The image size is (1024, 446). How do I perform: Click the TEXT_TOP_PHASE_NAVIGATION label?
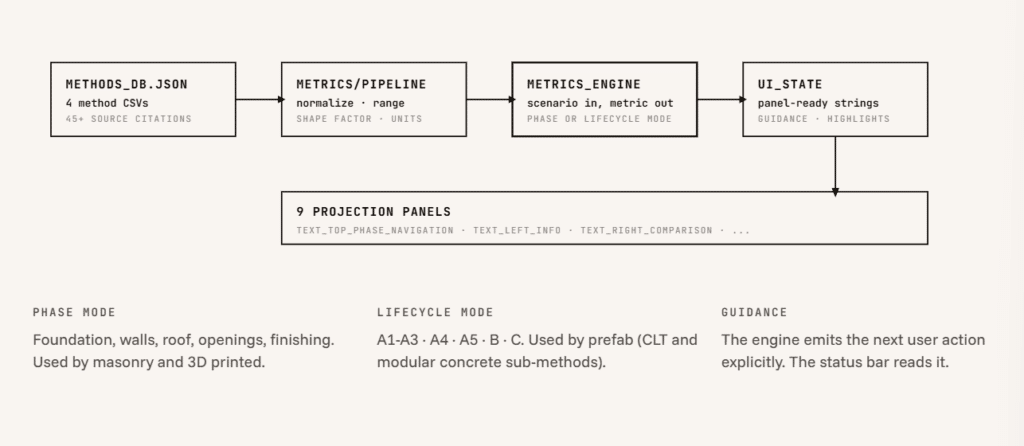click(x=375, y=231)
